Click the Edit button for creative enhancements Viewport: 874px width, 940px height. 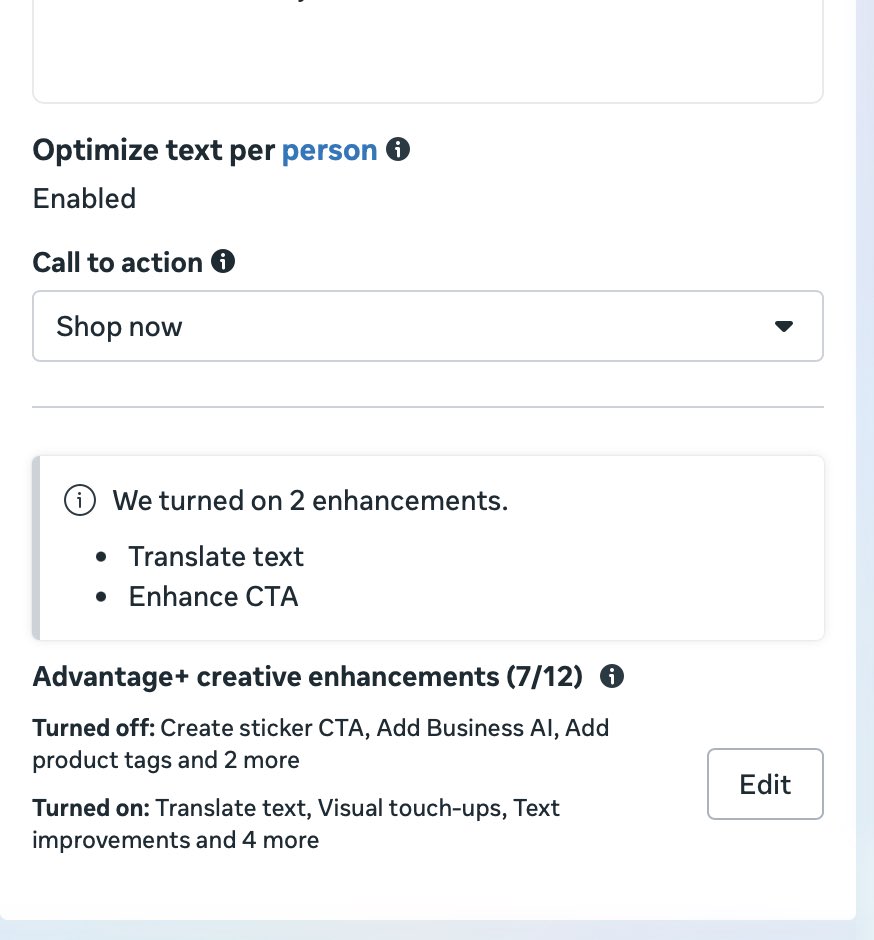click(x=765, y=784)
